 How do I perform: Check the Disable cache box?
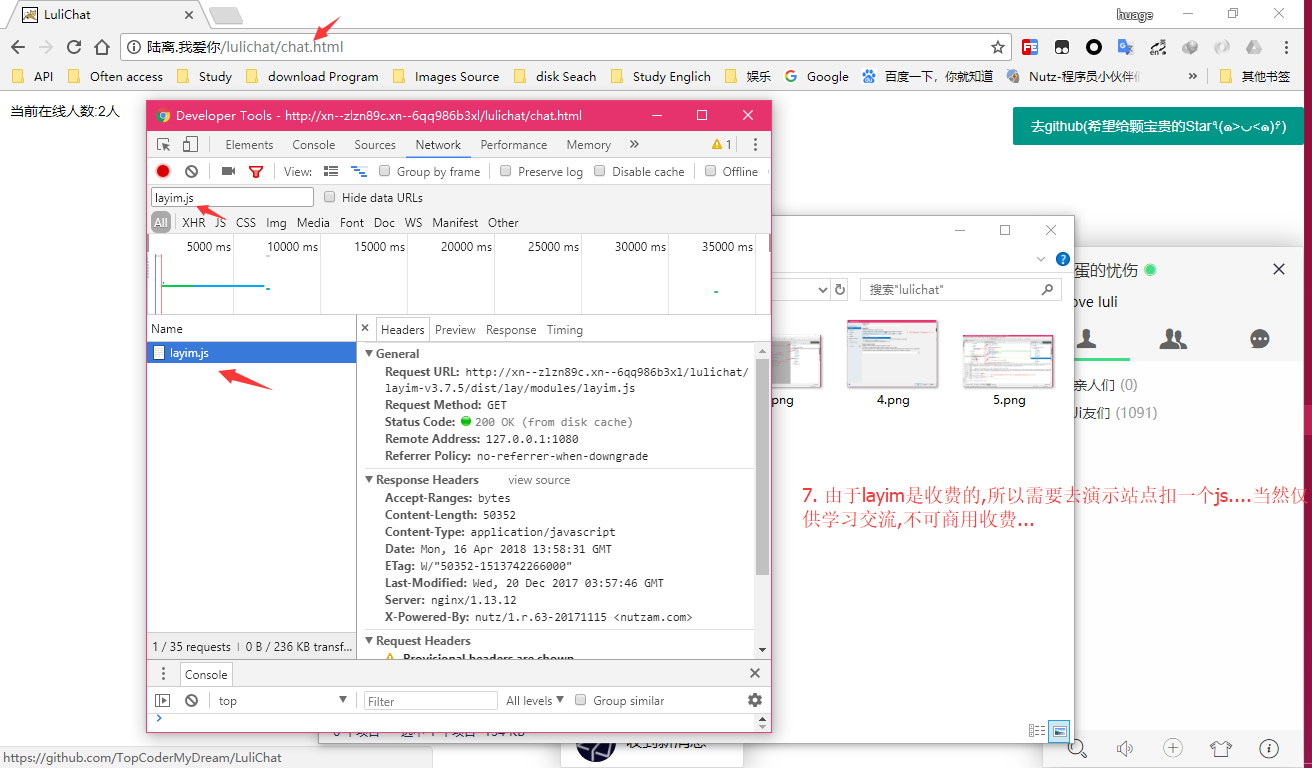coord(600,171)
